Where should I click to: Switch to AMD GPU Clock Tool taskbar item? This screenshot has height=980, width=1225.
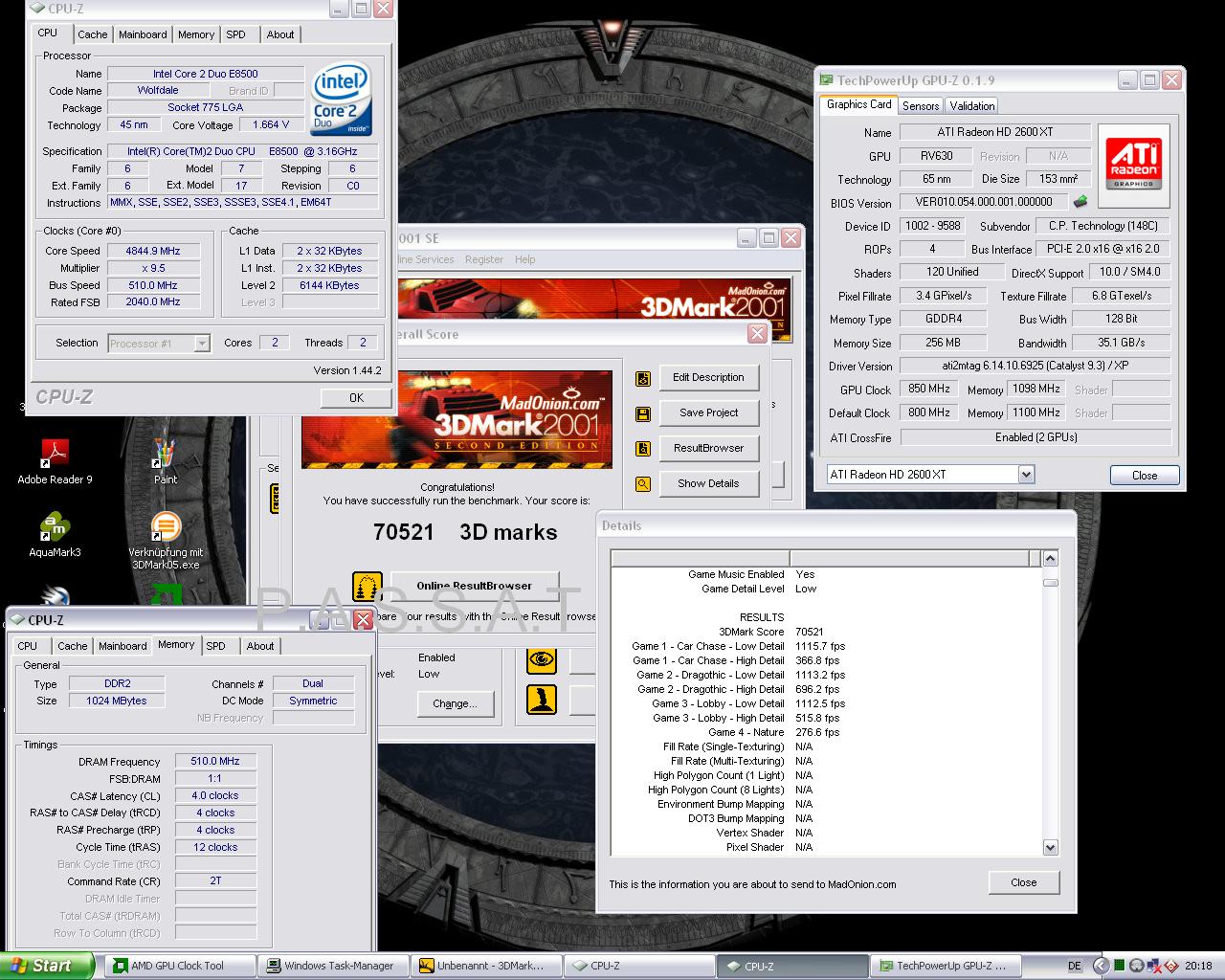coord(180,966)
